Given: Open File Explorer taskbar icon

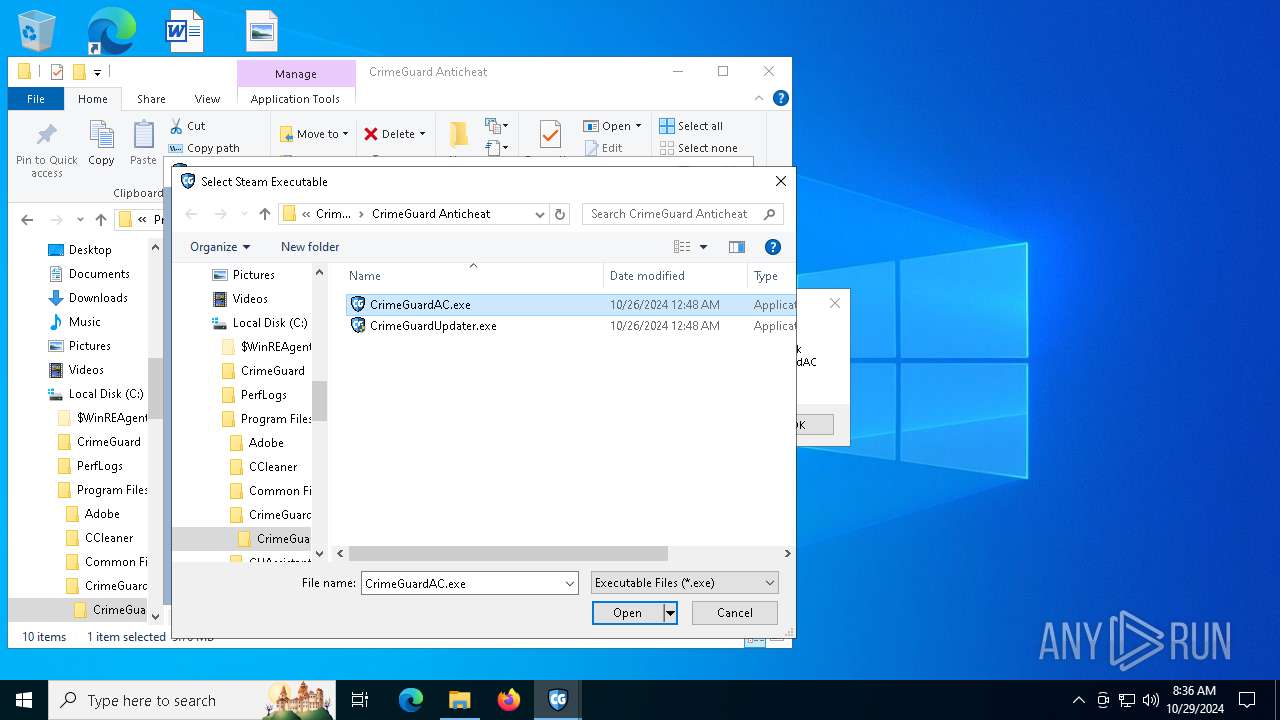Looking at the screenshot, I should tap(459, 700).
